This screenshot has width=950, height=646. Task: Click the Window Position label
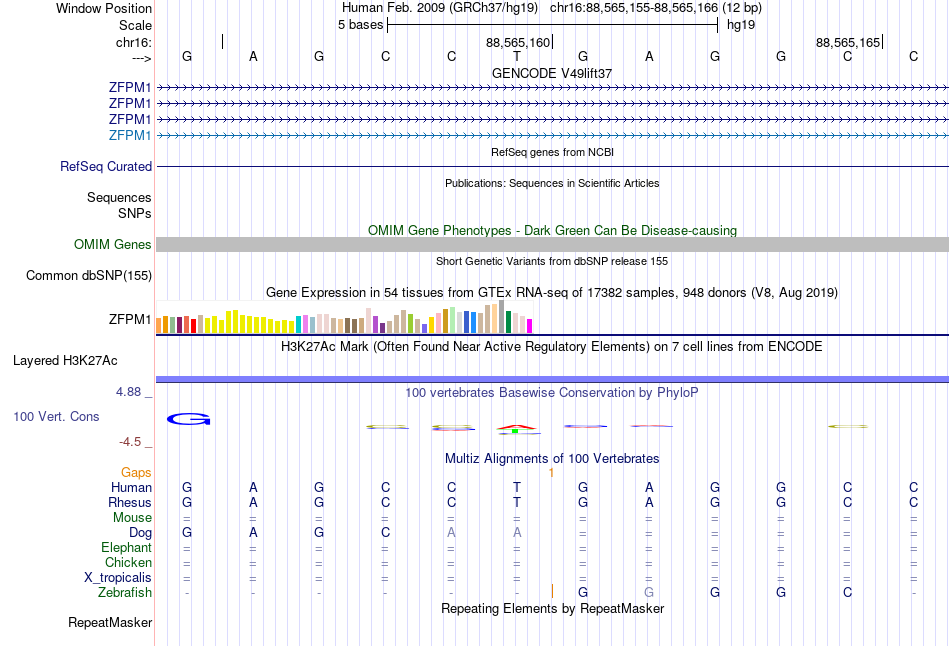pos(104,8)
